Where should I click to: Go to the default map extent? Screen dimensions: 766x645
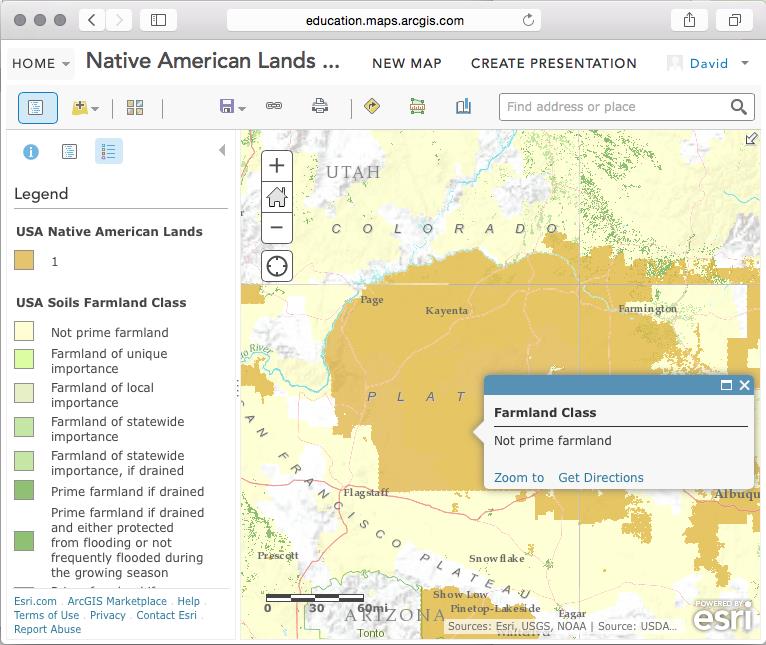tap(277, 197)
